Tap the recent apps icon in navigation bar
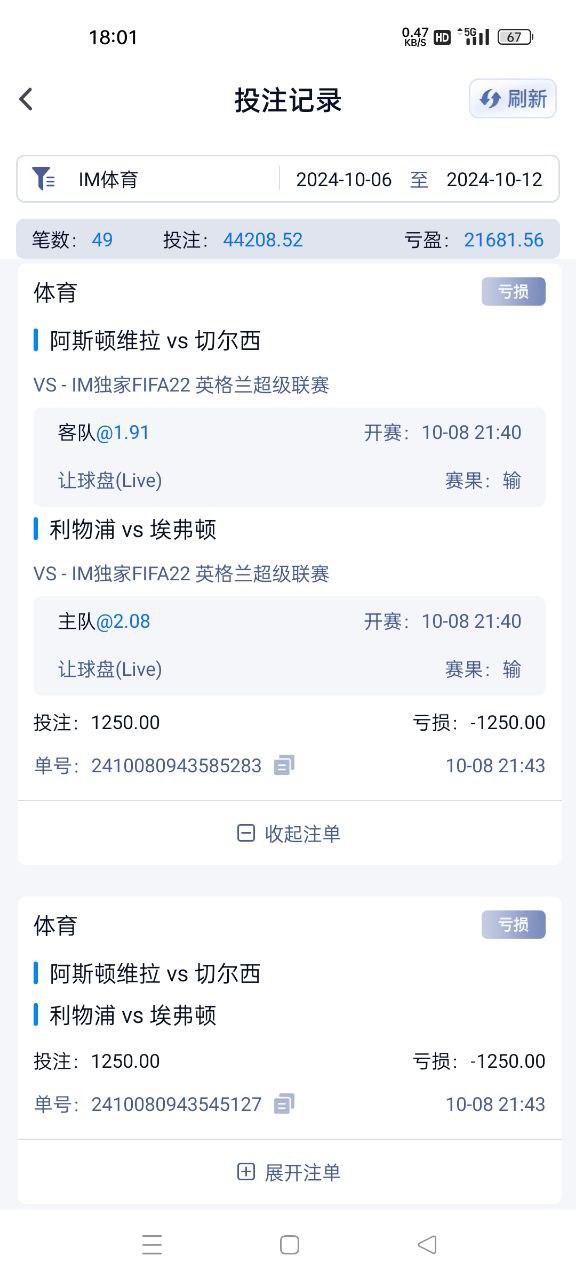Screen dimensions: 576x1280 point(151,1243)
